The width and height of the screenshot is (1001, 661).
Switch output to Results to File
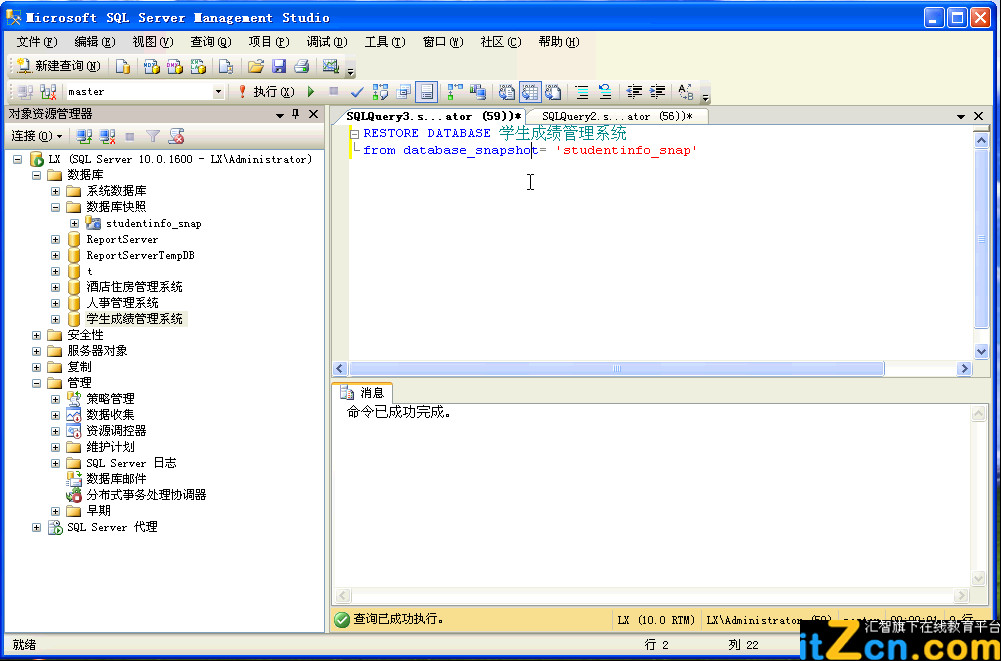pos(553,92)
